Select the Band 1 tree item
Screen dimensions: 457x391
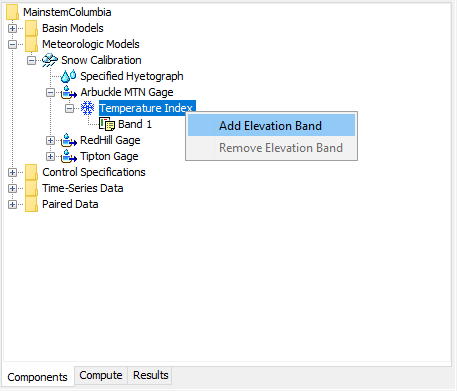click(135, 124)
